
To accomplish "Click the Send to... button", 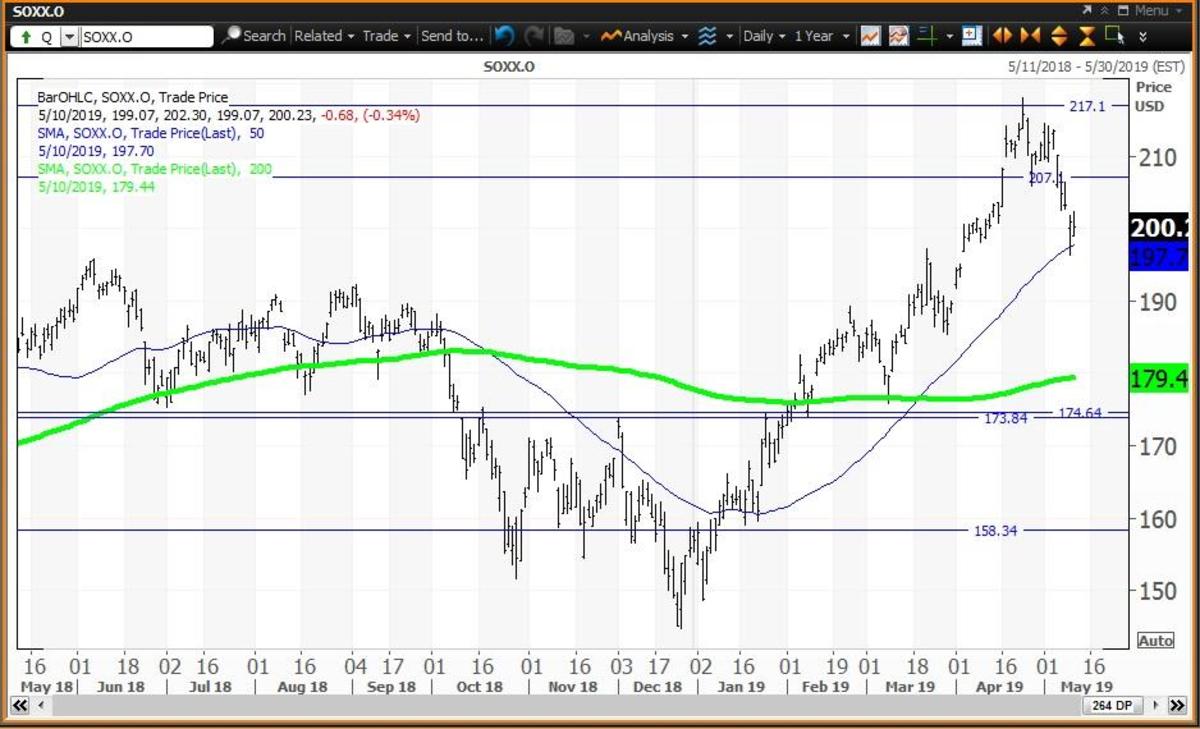I will [452, 36].
